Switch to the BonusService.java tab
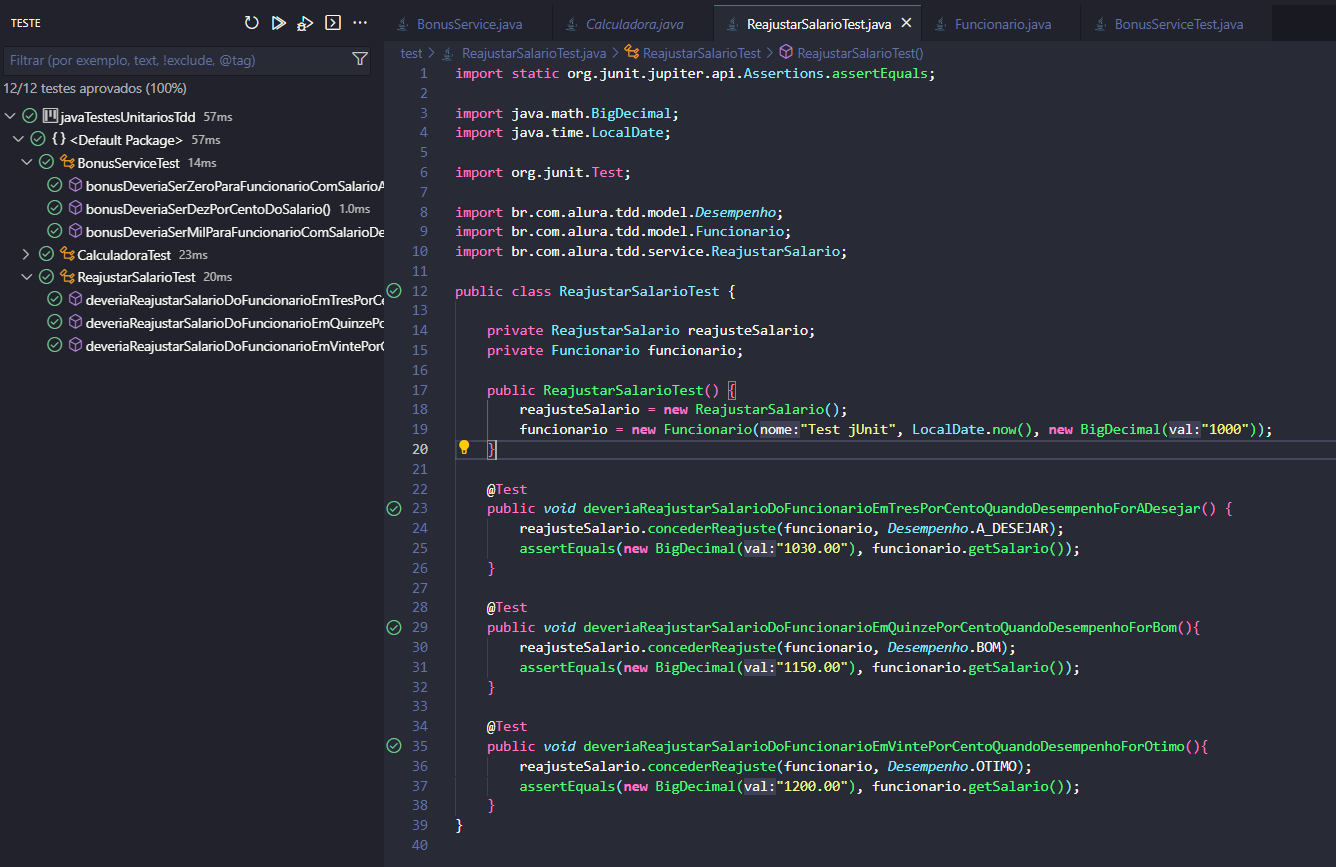1336x867 pixels. tap(468, 24)
